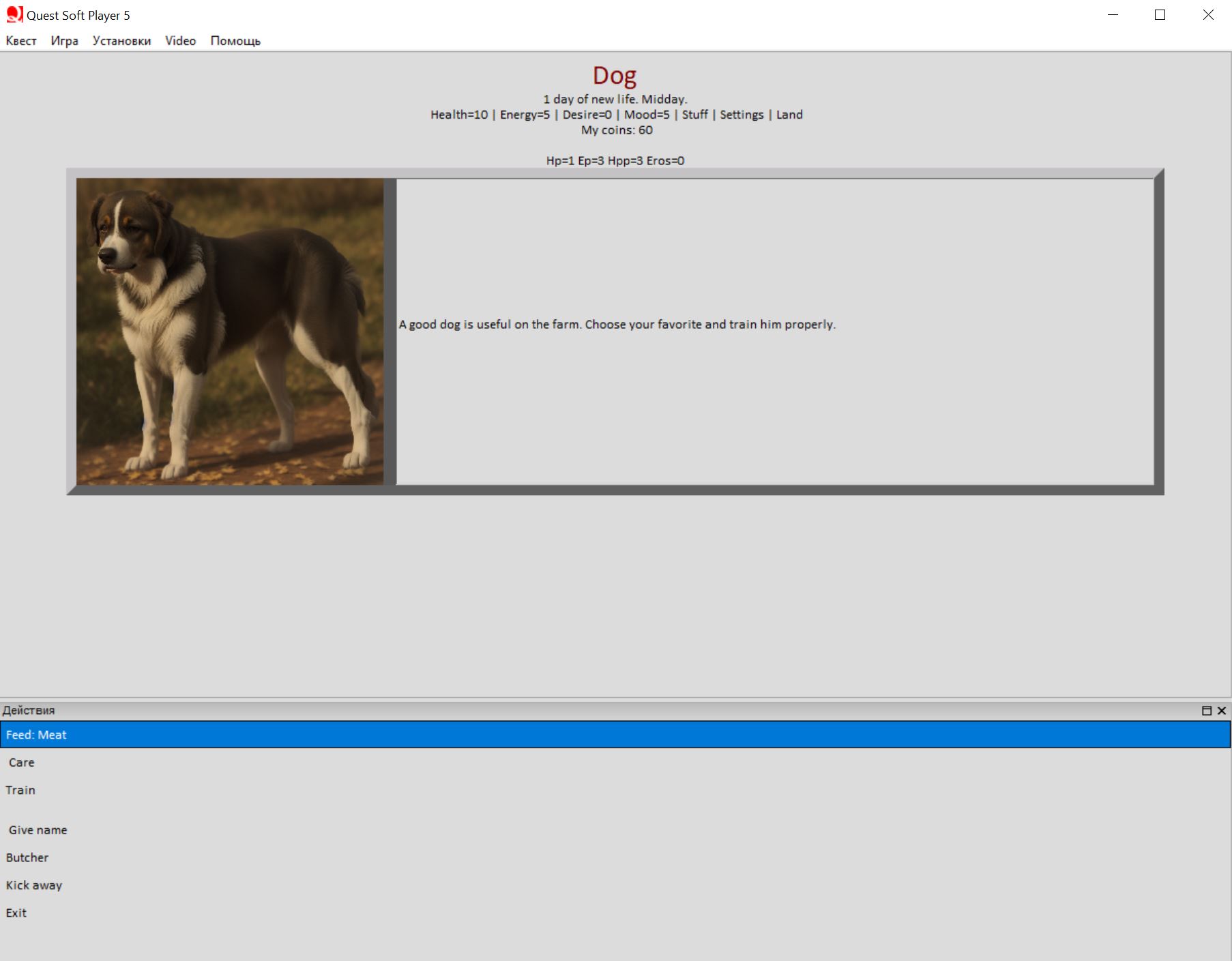The width and height of the screenshot is (1232, 961).
Task: Open the Stuff link
Action: 694,115
